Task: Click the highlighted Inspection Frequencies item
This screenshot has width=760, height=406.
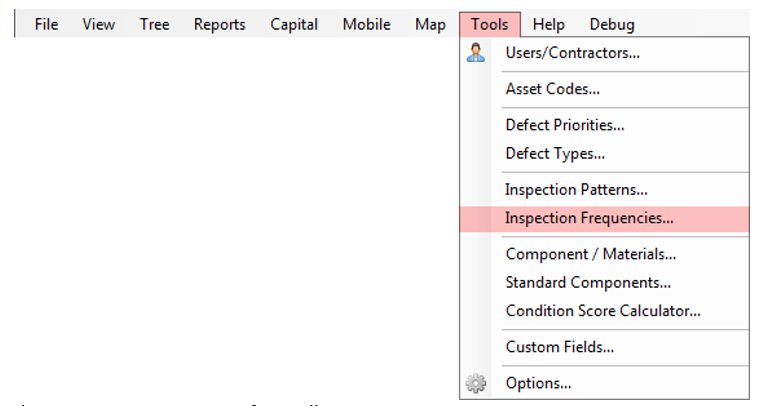Action: tap(589, 218)
